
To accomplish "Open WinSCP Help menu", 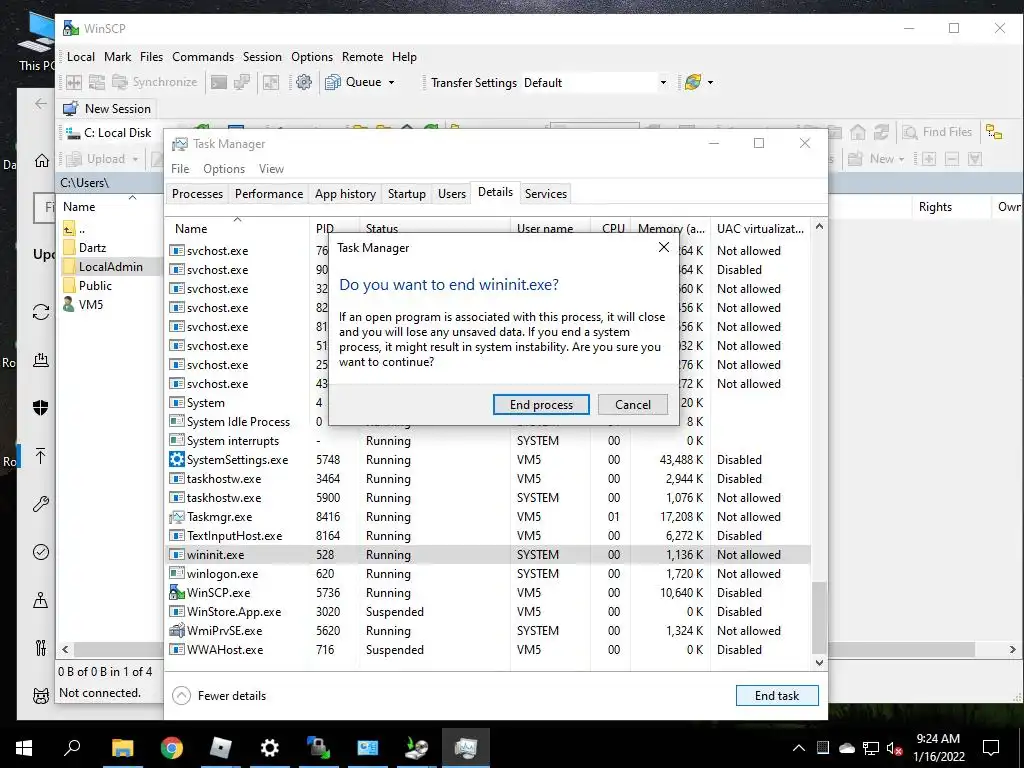I will [404, 57].
